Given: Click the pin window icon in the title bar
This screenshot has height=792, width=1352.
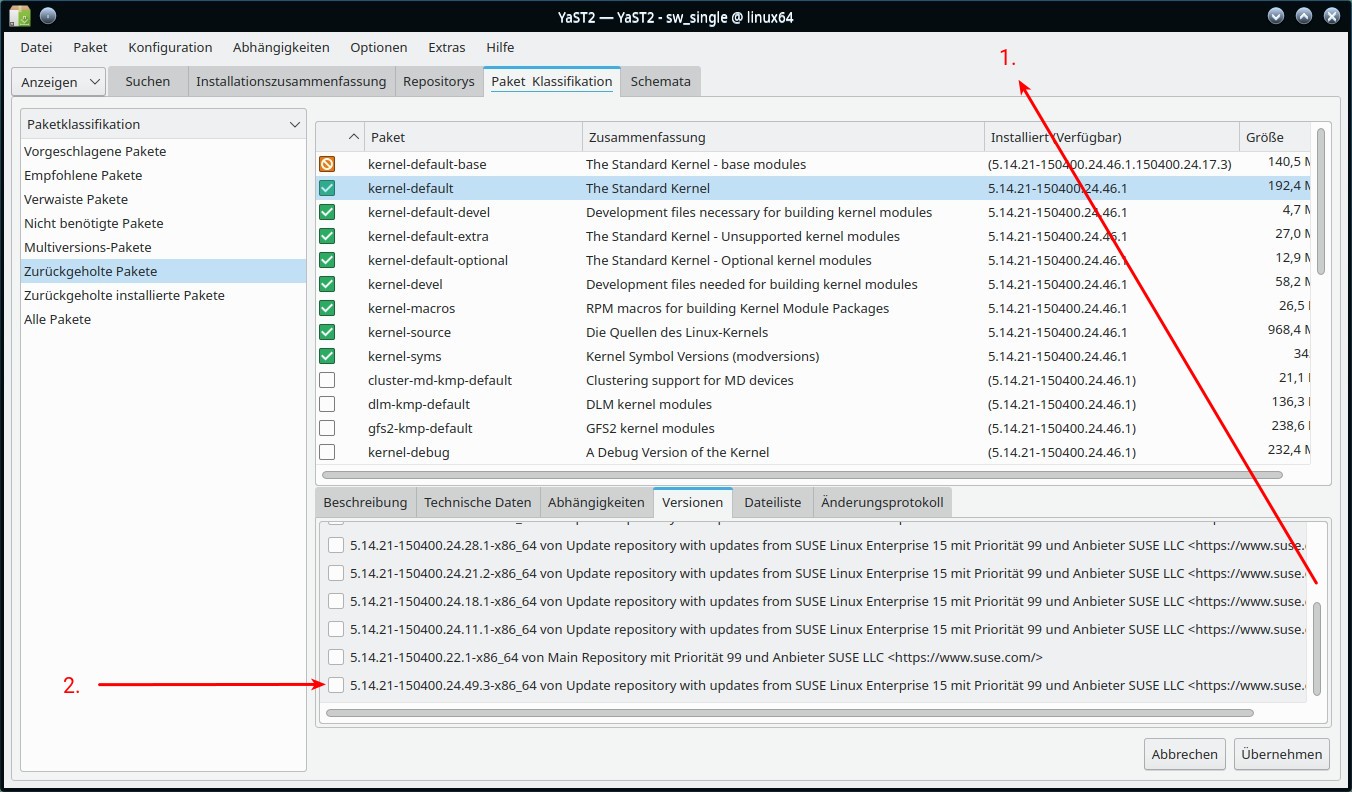Looking at the screenshot, I should [x=48, y=16].
